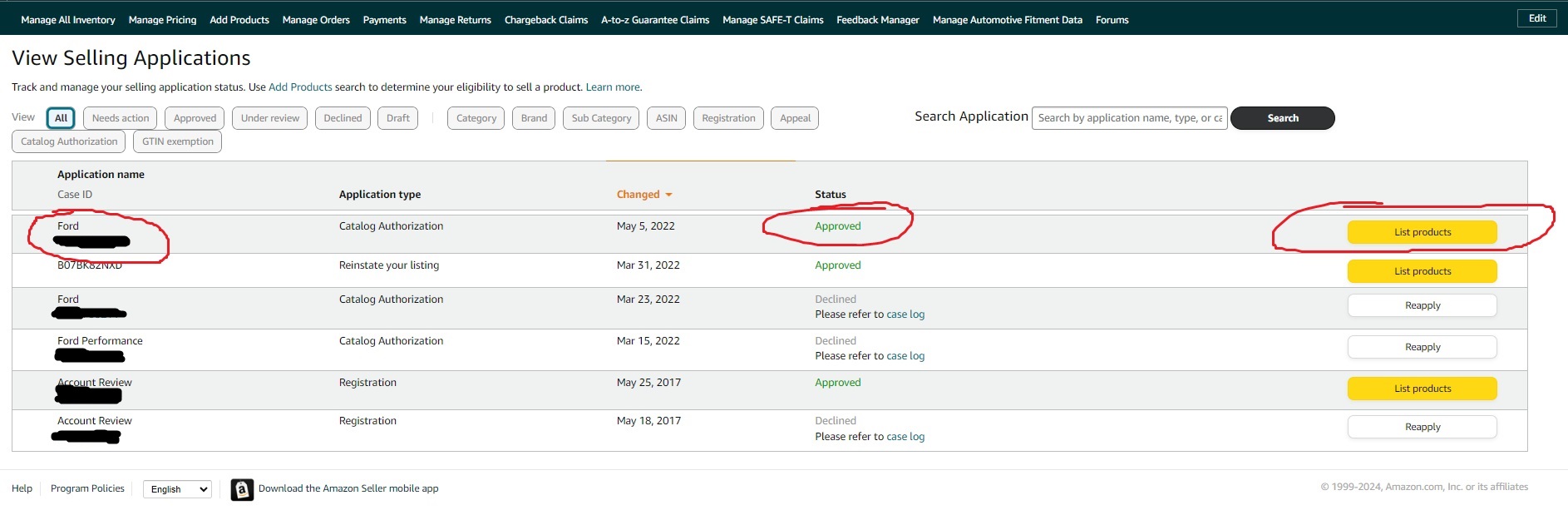The width and height of the screenshot is (1568, 515).
Task: Click the Edit button in navigation bar
Action: [1537, 18]
